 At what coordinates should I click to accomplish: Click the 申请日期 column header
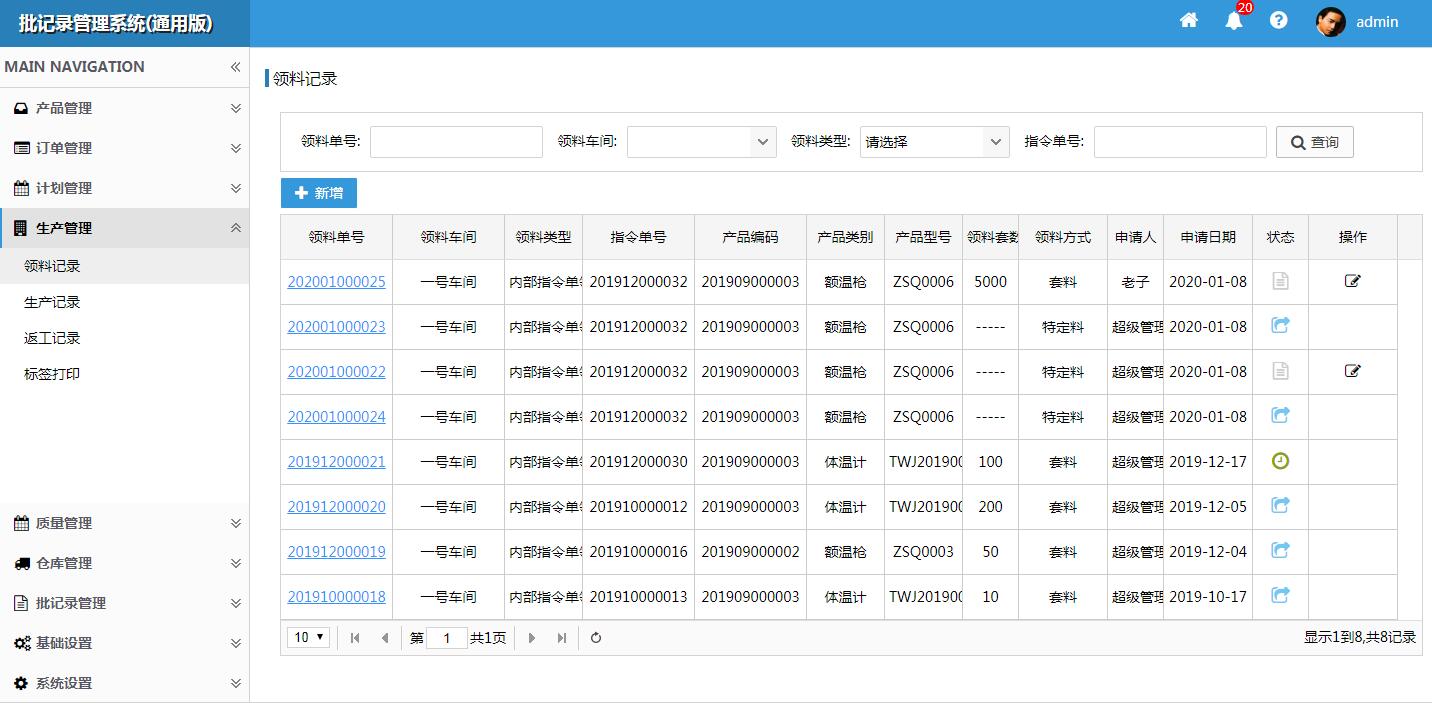point(1208,237)
